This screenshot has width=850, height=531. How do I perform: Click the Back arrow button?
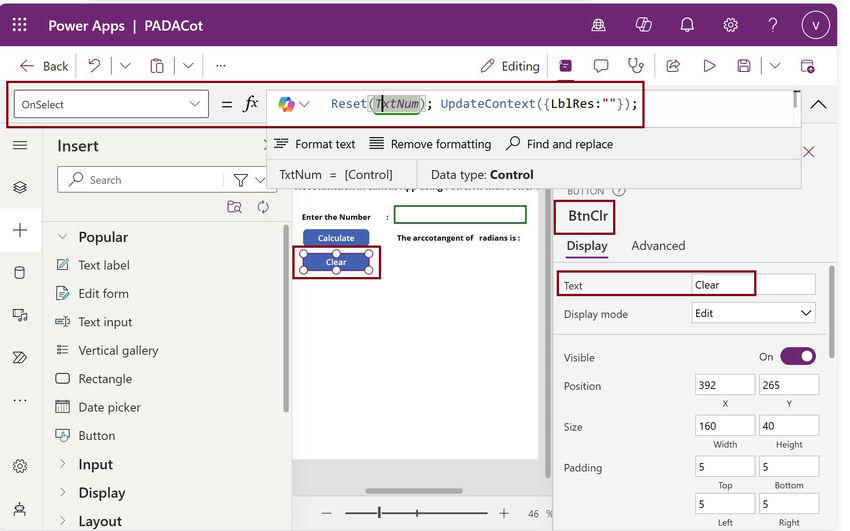coord(44,66)
